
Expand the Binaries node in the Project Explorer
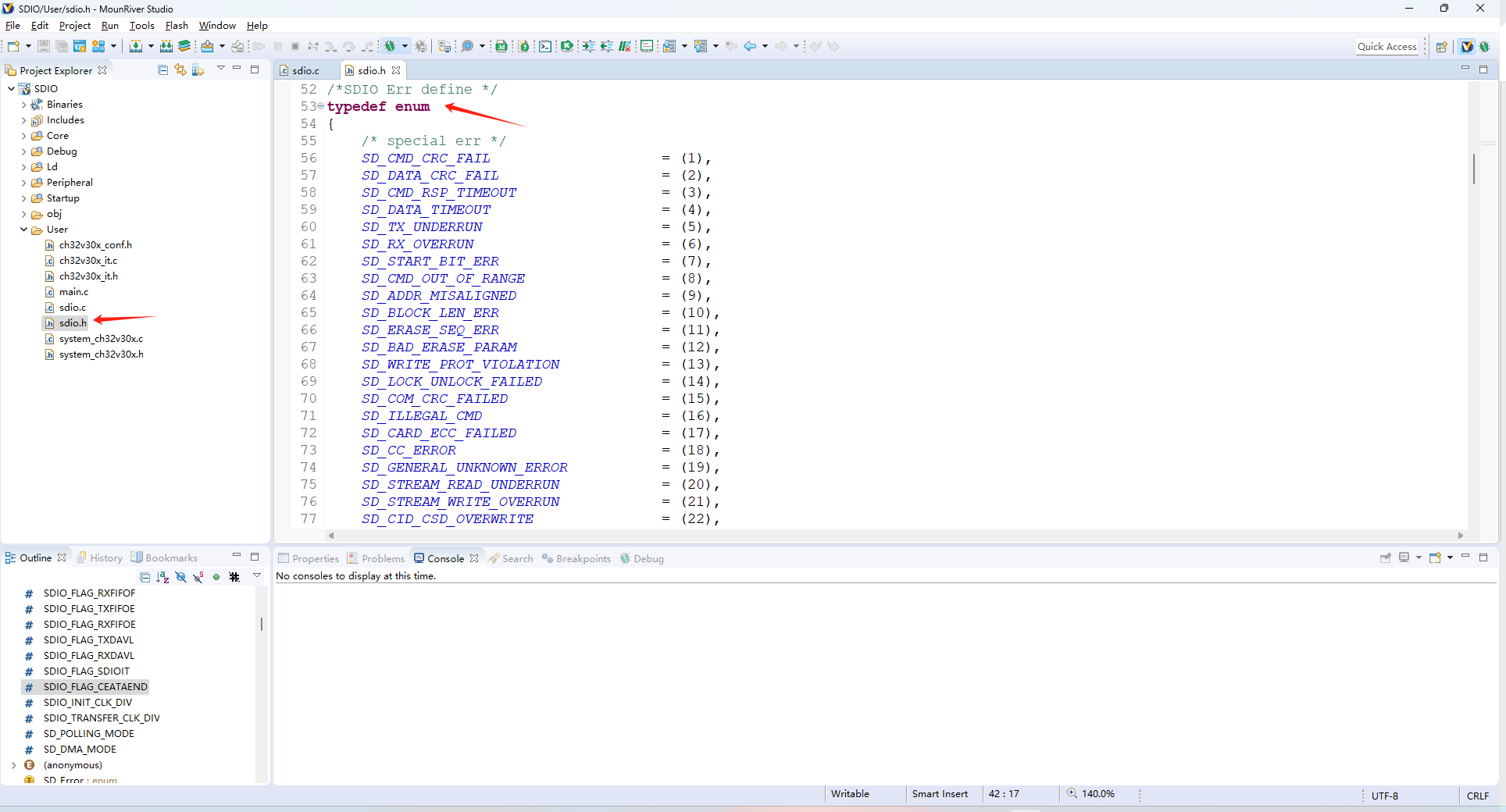click(23, 104)
